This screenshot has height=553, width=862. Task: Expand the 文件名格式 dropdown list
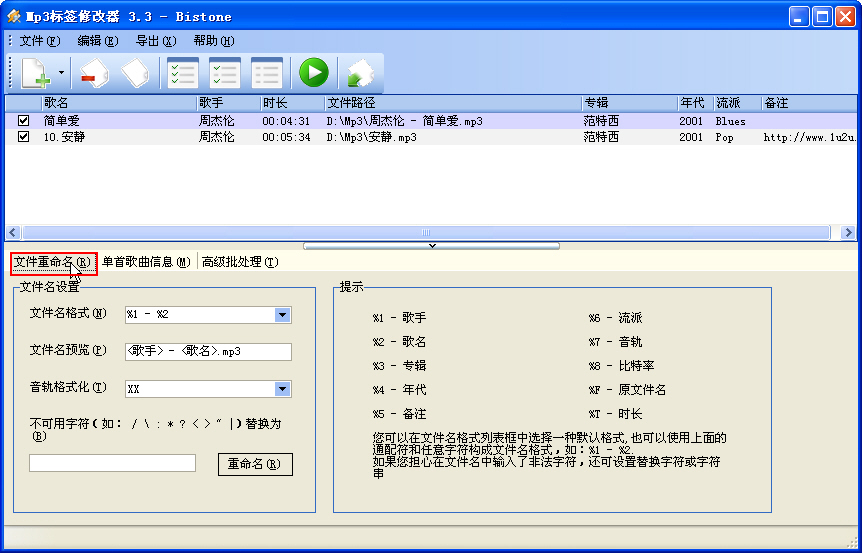(282, 315)
